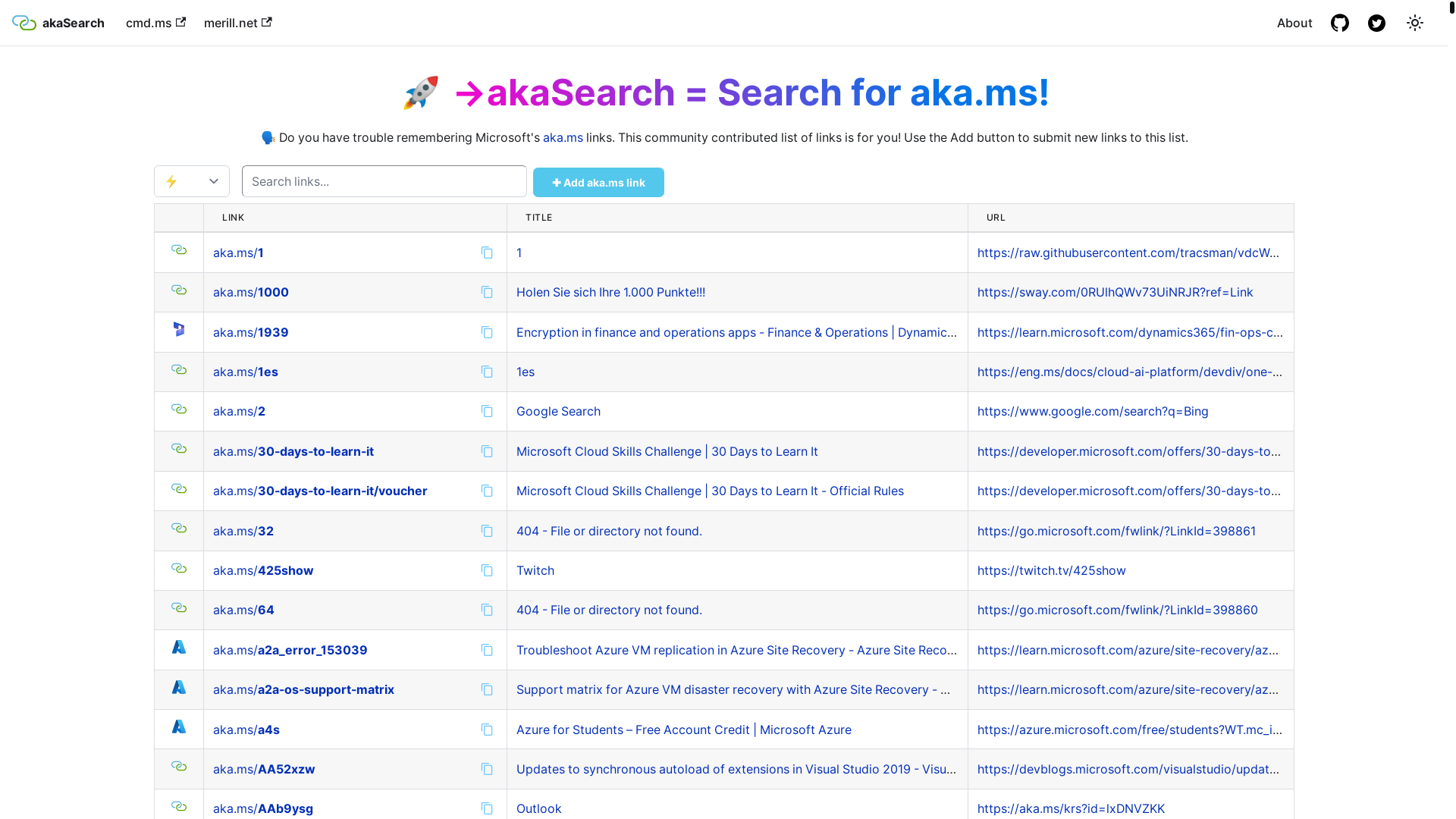
Task: Click the Dynamics icon in the 1939 row
Action: tap(179, 329)
